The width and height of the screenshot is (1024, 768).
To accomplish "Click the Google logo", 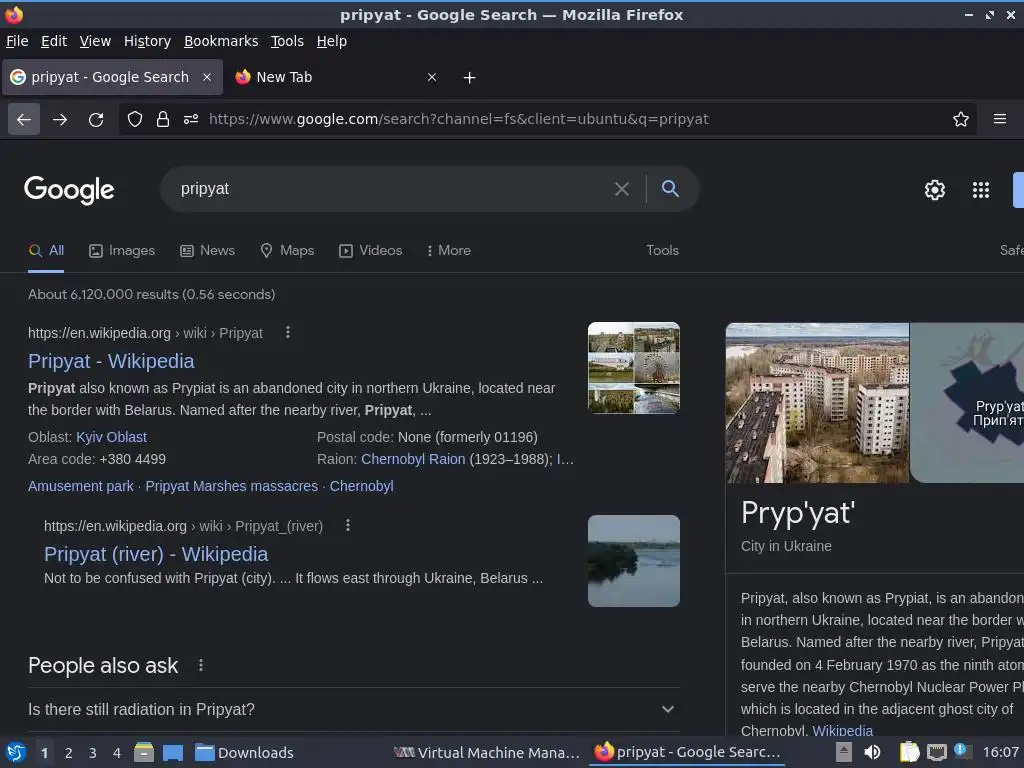I will coord(69,189).
